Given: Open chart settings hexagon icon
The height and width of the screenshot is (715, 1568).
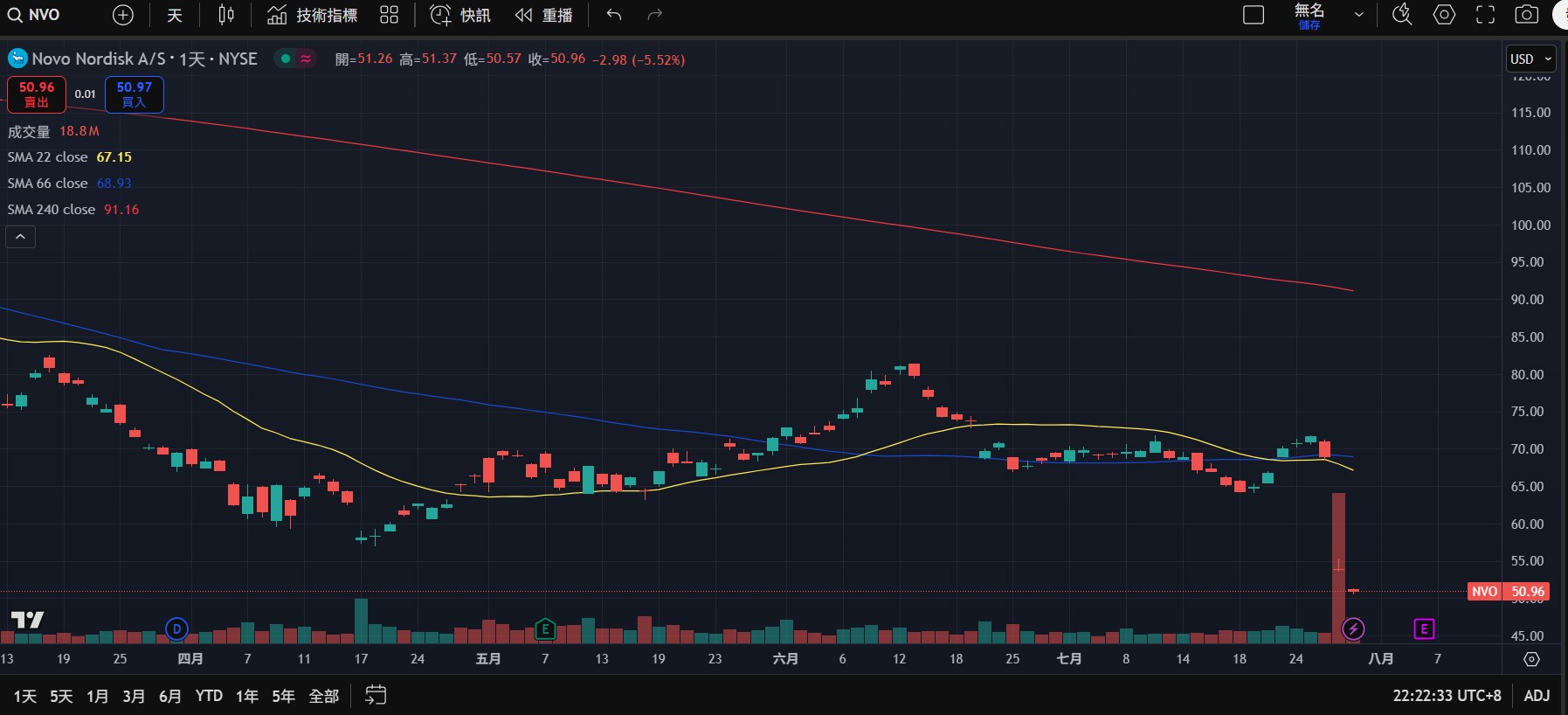Looking at the screenshot, I should click(x=1444, y=15).
